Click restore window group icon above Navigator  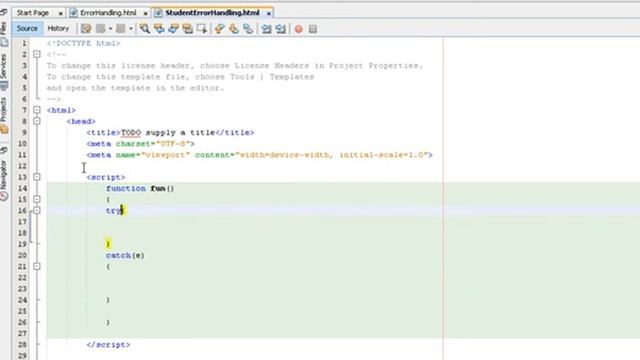point(4,151)
